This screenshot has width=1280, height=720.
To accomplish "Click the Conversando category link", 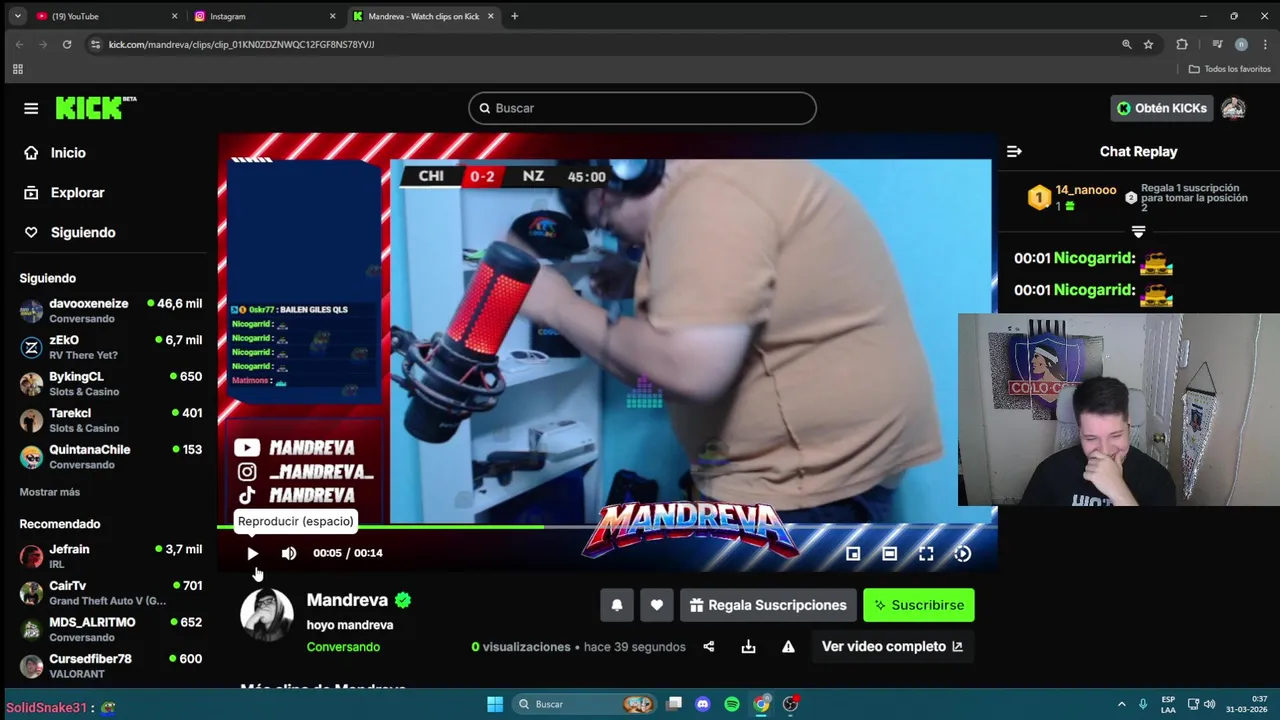I will click(343, 647).
